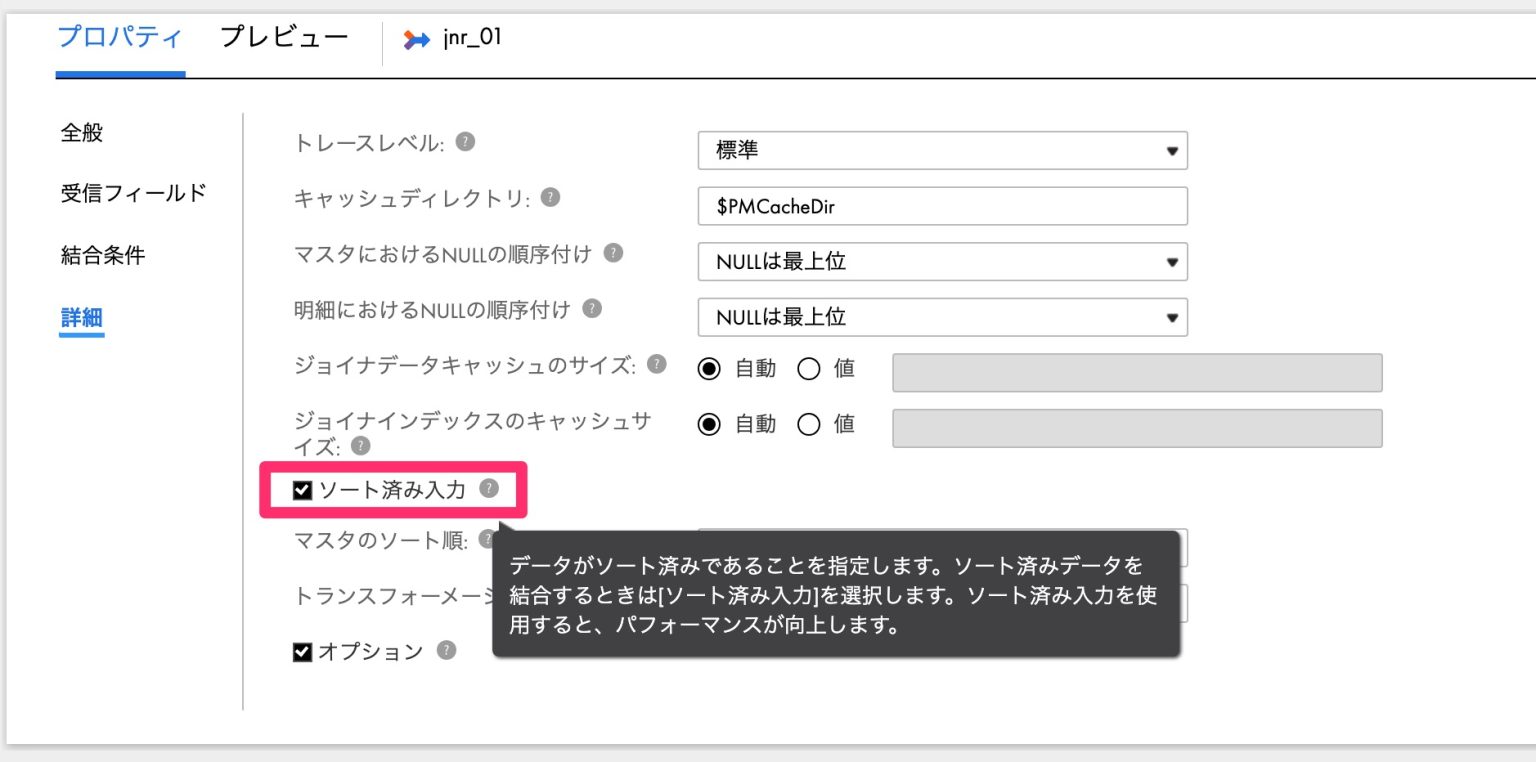
Task: Click help icon for ジョイナデータキャッシュのサイズ
Action: click(x=657, y=365)
